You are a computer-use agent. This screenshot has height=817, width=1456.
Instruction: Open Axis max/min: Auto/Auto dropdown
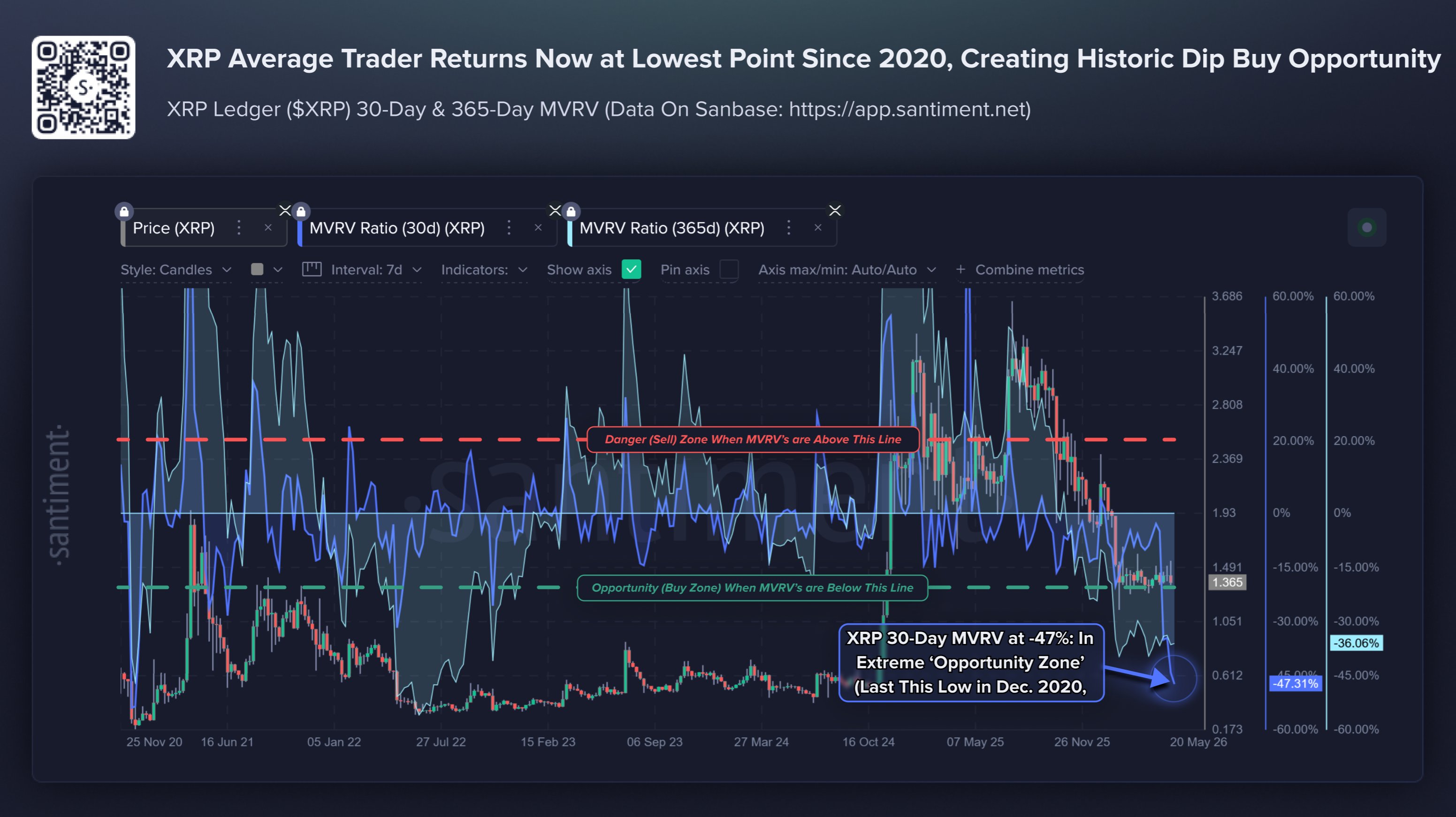pos(846,270)
